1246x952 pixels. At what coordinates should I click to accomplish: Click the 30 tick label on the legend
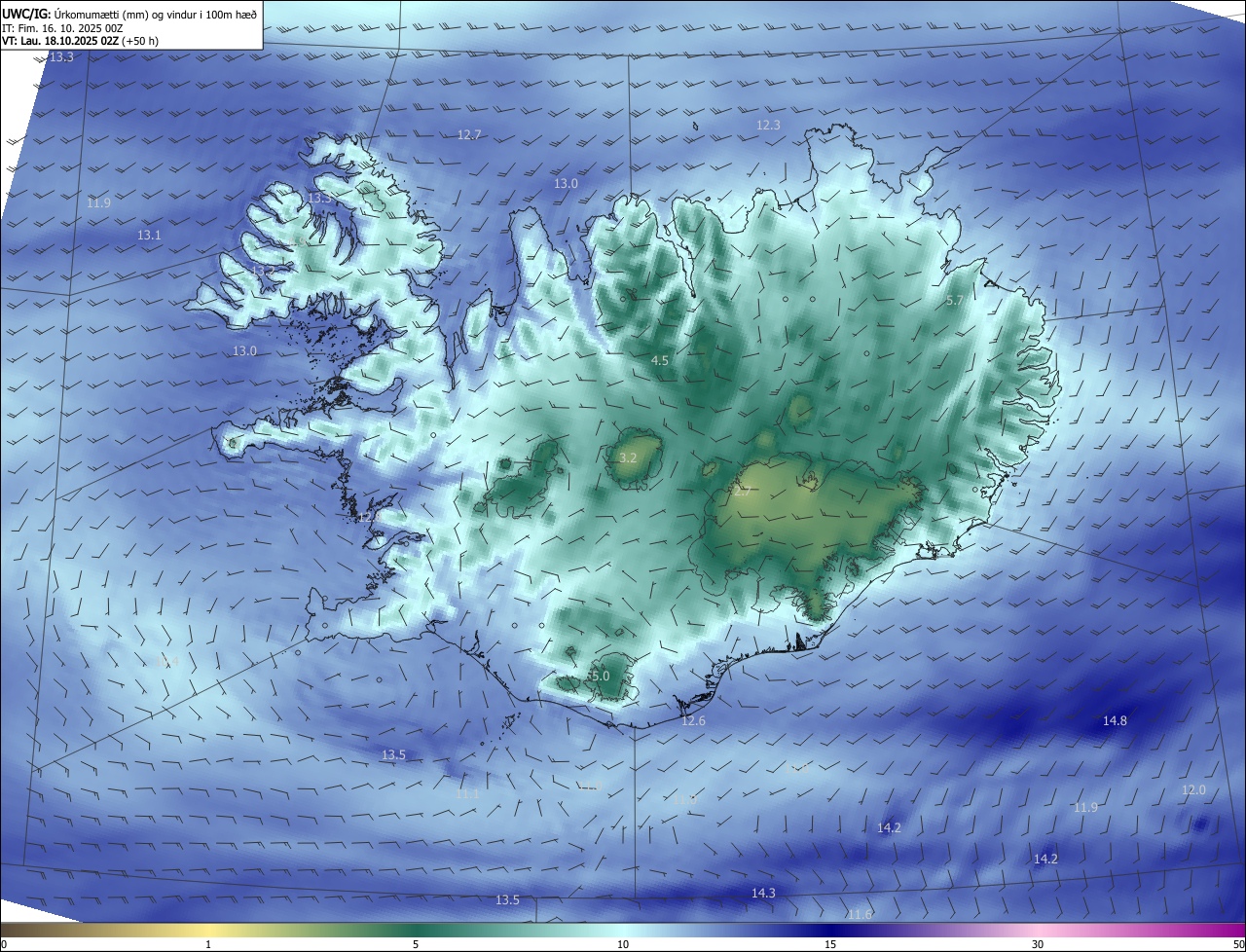click(x=1038, y=944)
